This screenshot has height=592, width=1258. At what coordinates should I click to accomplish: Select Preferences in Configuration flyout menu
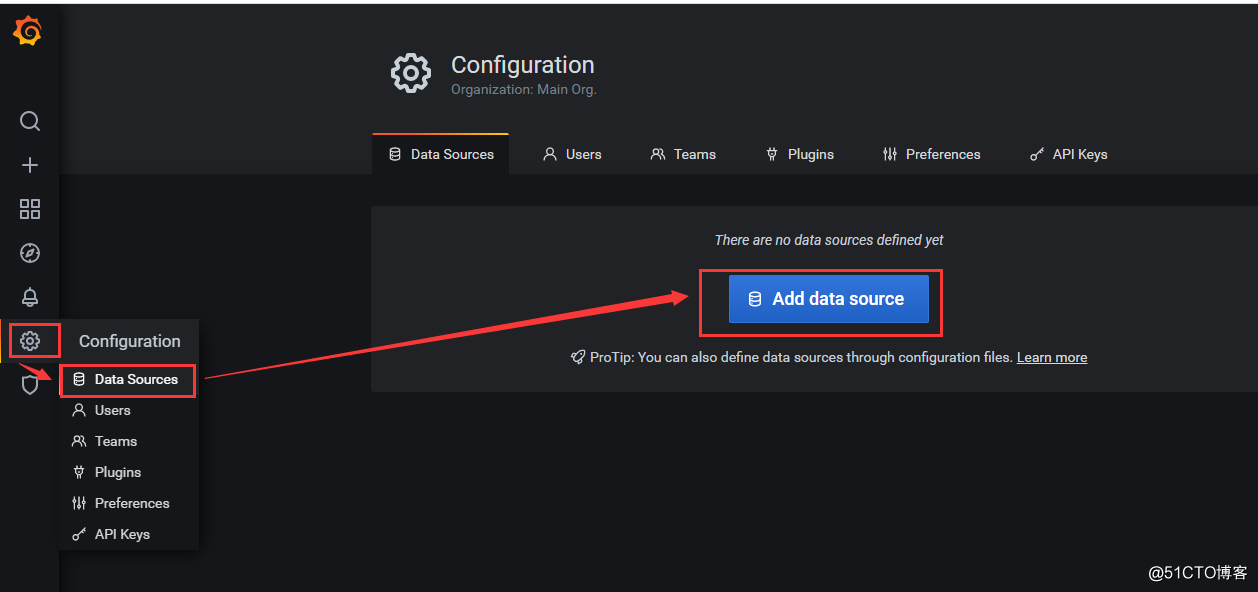tap(128, 503)
